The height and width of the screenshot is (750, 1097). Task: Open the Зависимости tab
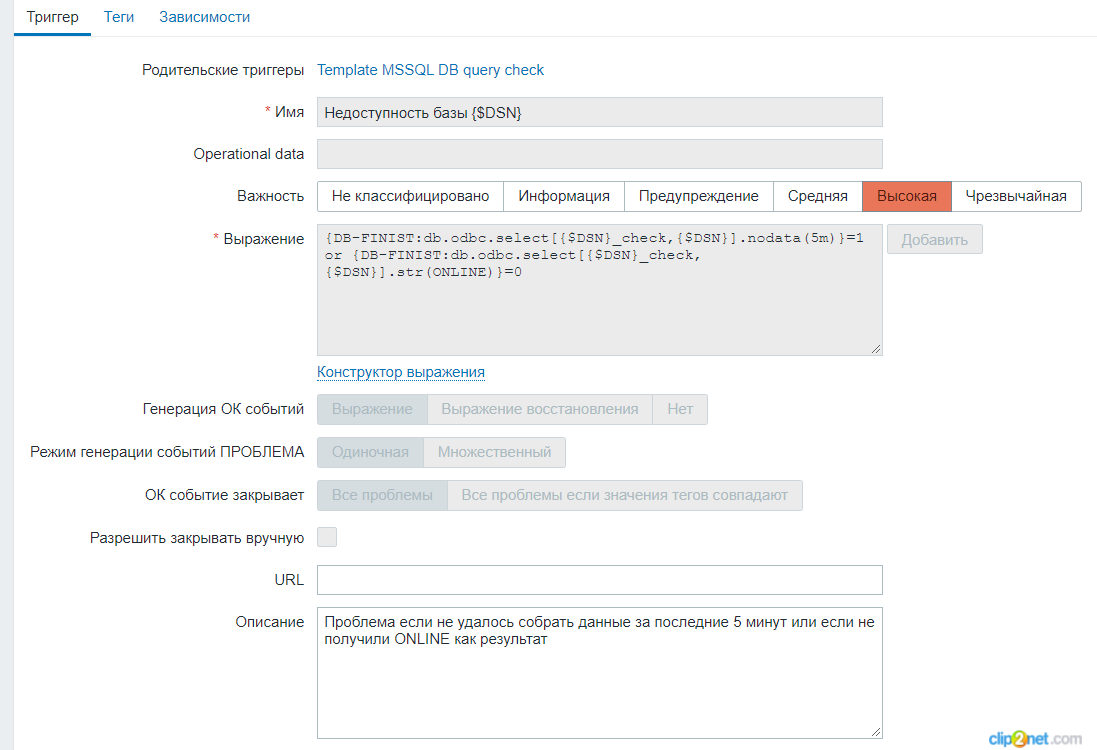[x=204, y=17]
